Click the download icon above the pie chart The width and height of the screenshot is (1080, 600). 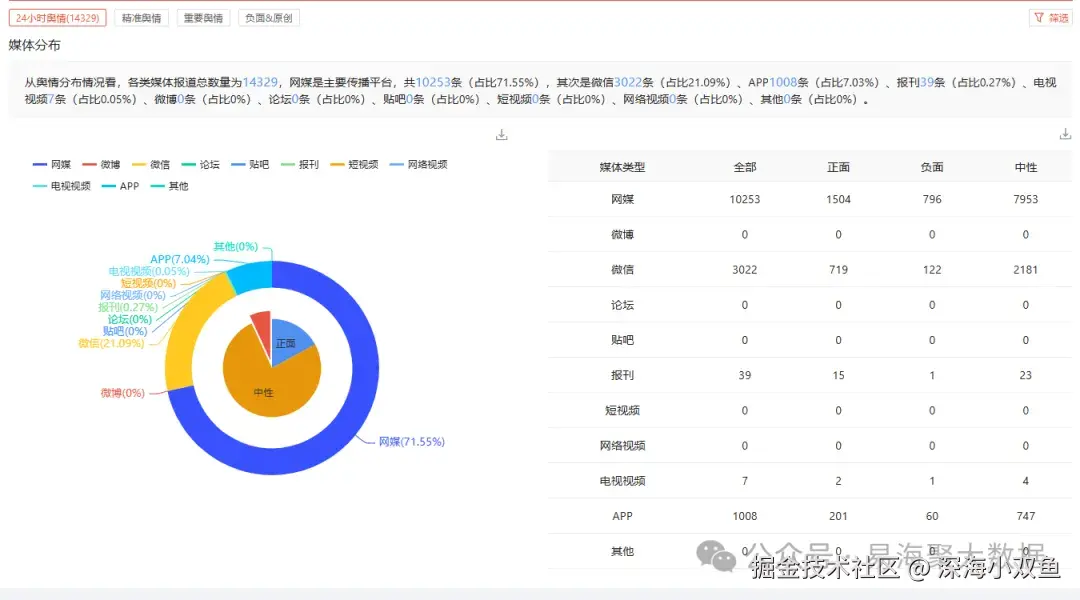pyautogui.click(x=501, y=133)
